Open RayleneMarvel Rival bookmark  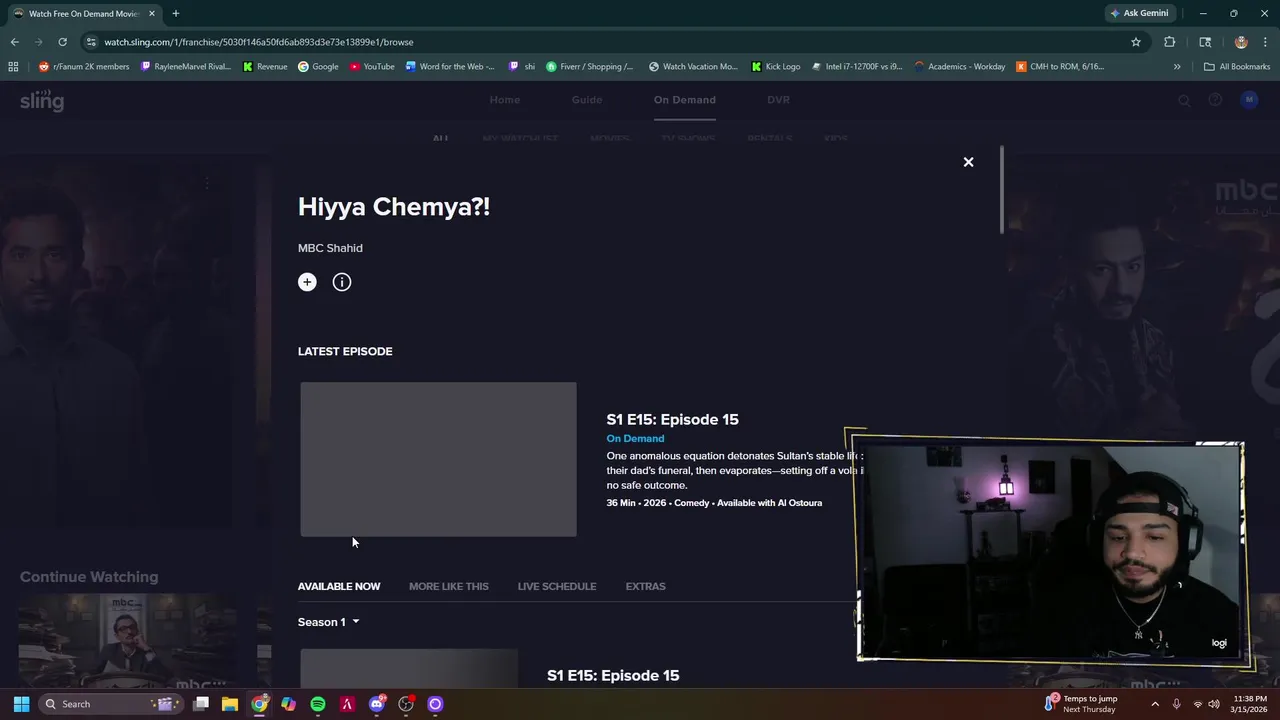(x=186, y=66)
